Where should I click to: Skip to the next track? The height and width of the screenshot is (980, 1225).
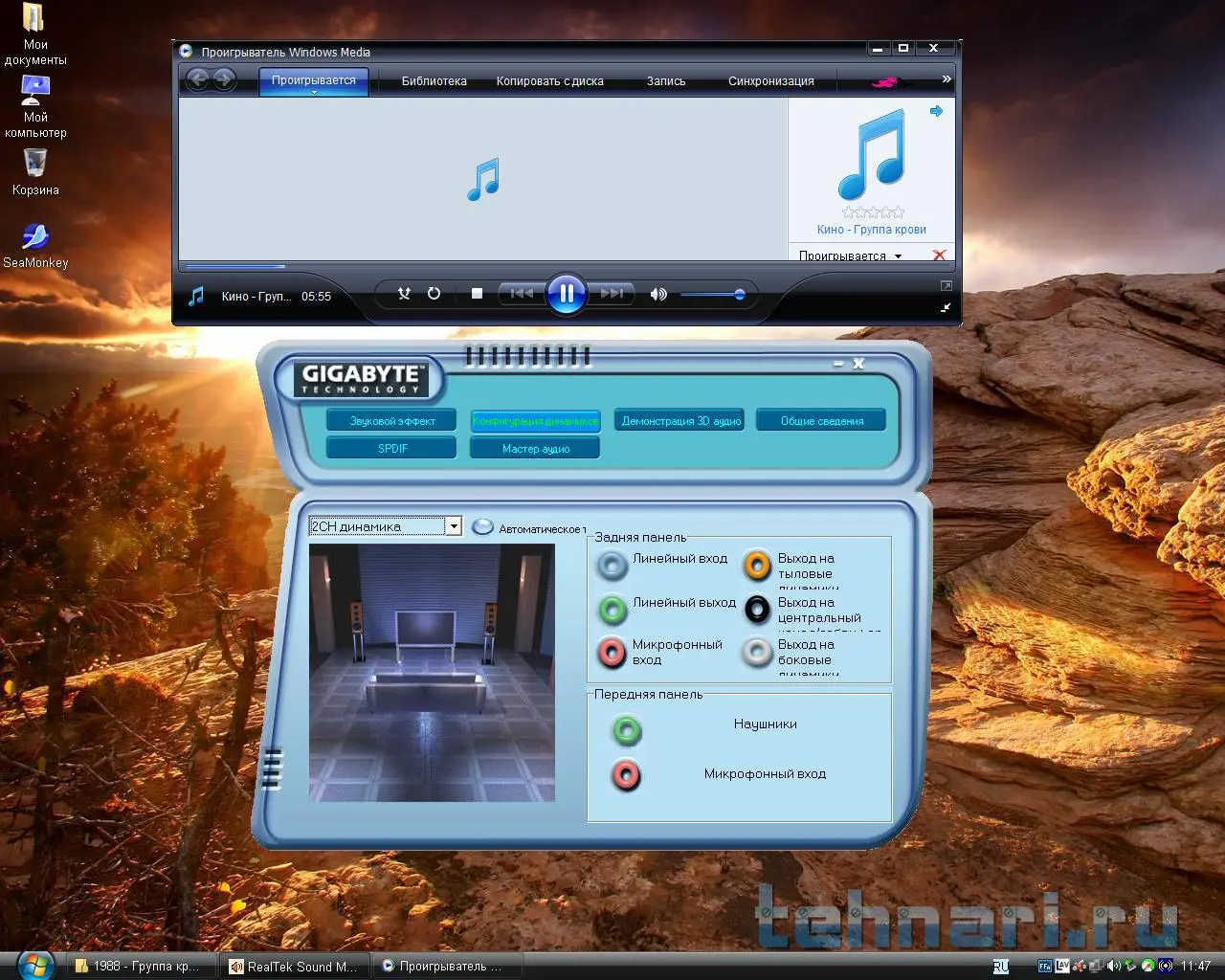coord(611,294)
